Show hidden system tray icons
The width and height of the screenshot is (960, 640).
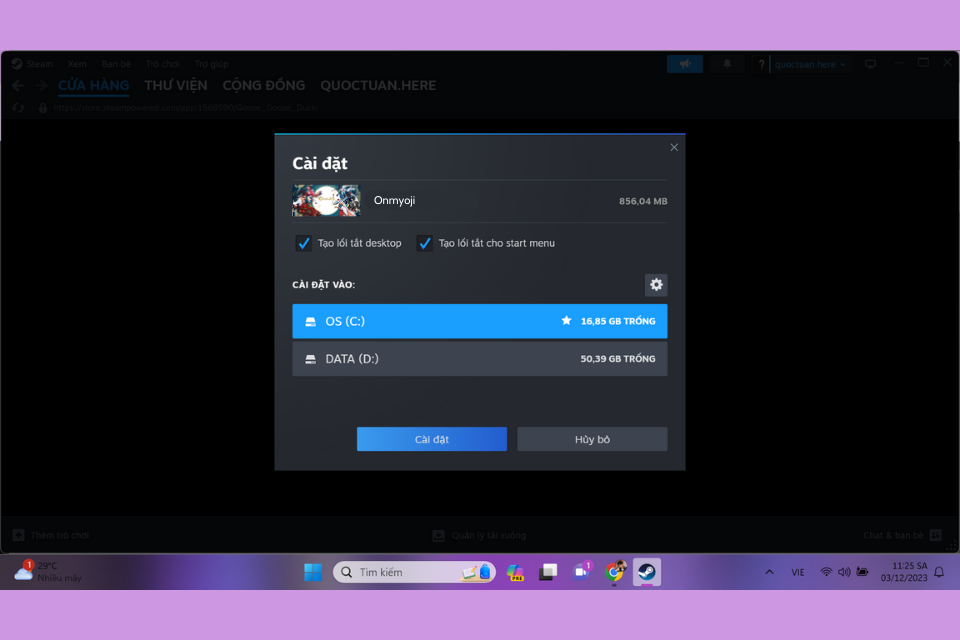770,572
